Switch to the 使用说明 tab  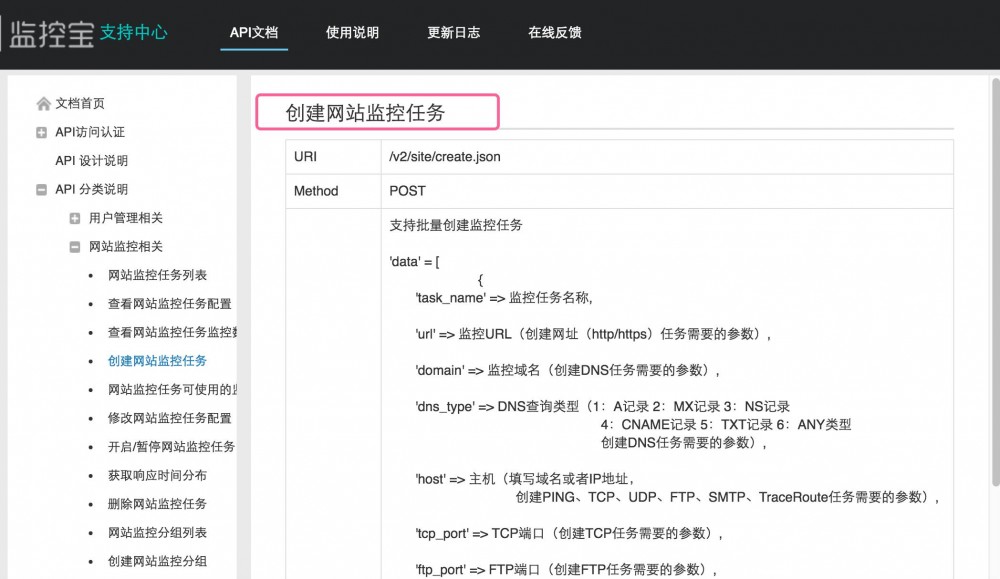click(x=352, y=32)
